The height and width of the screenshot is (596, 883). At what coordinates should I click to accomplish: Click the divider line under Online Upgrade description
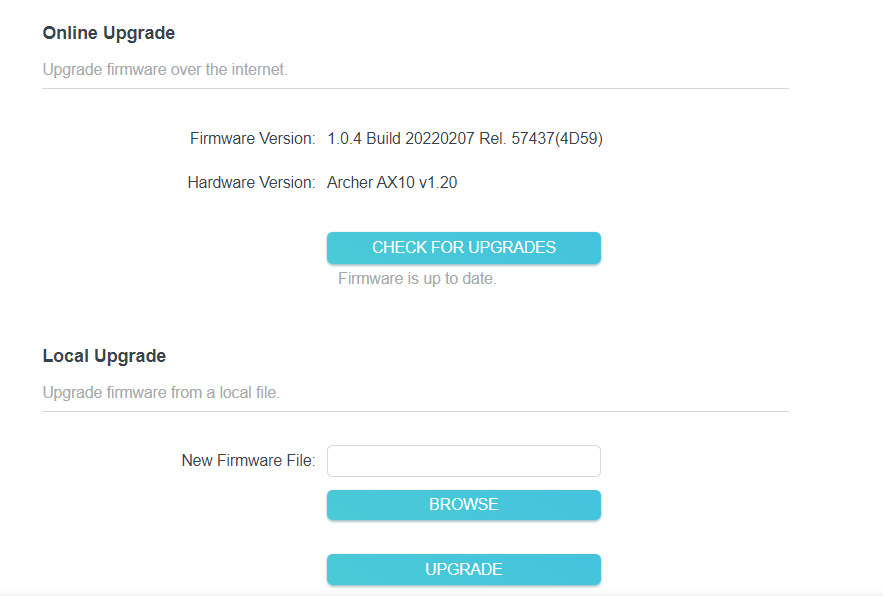coord(416,88)
